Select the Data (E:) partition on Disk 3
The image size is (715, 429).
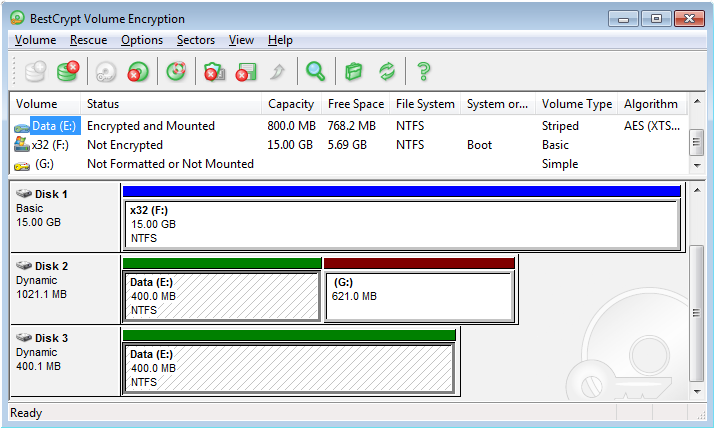click(x=288, y=368)
